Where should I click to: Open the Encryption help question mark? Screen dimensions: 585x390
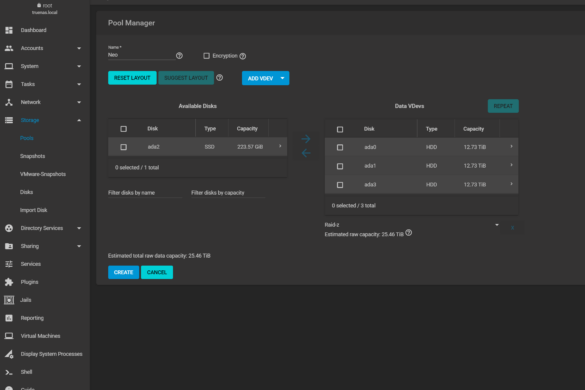point(243,56)
